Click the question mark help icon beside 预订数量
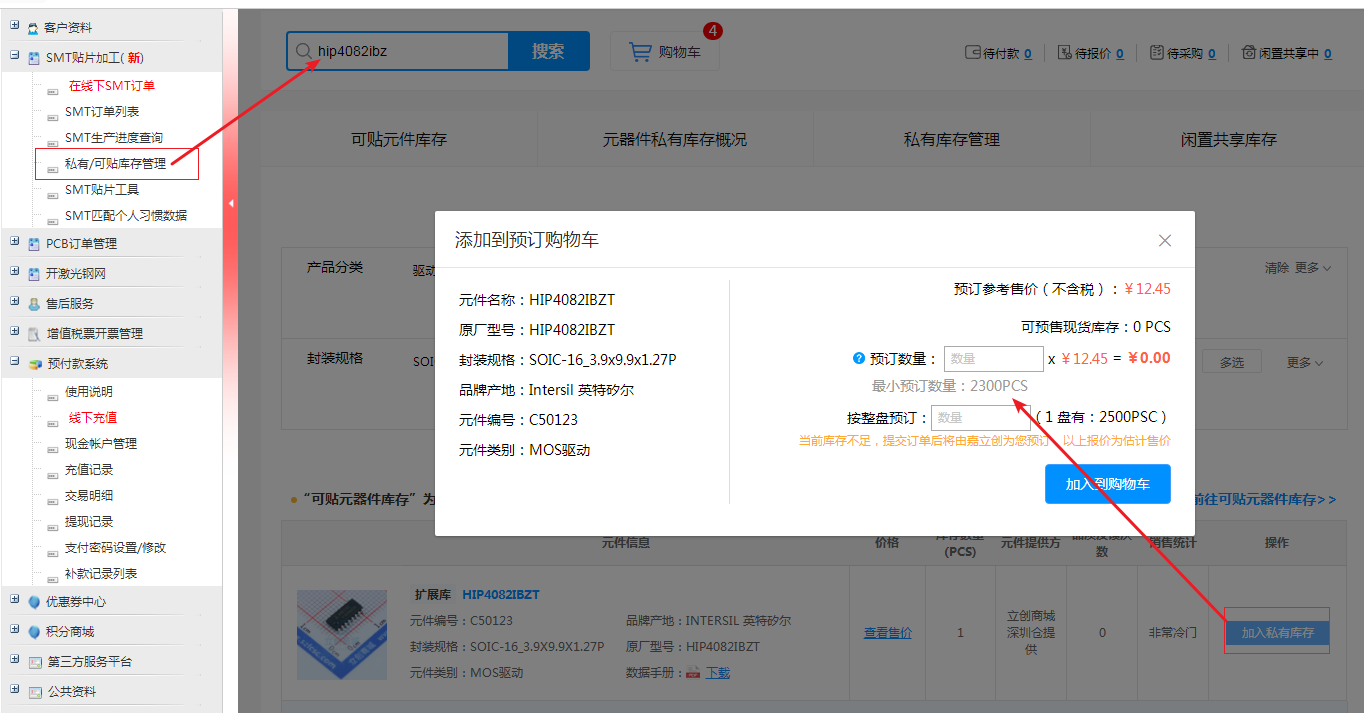1364x713 pixels. pyautogui.click(x=858, y=359)
